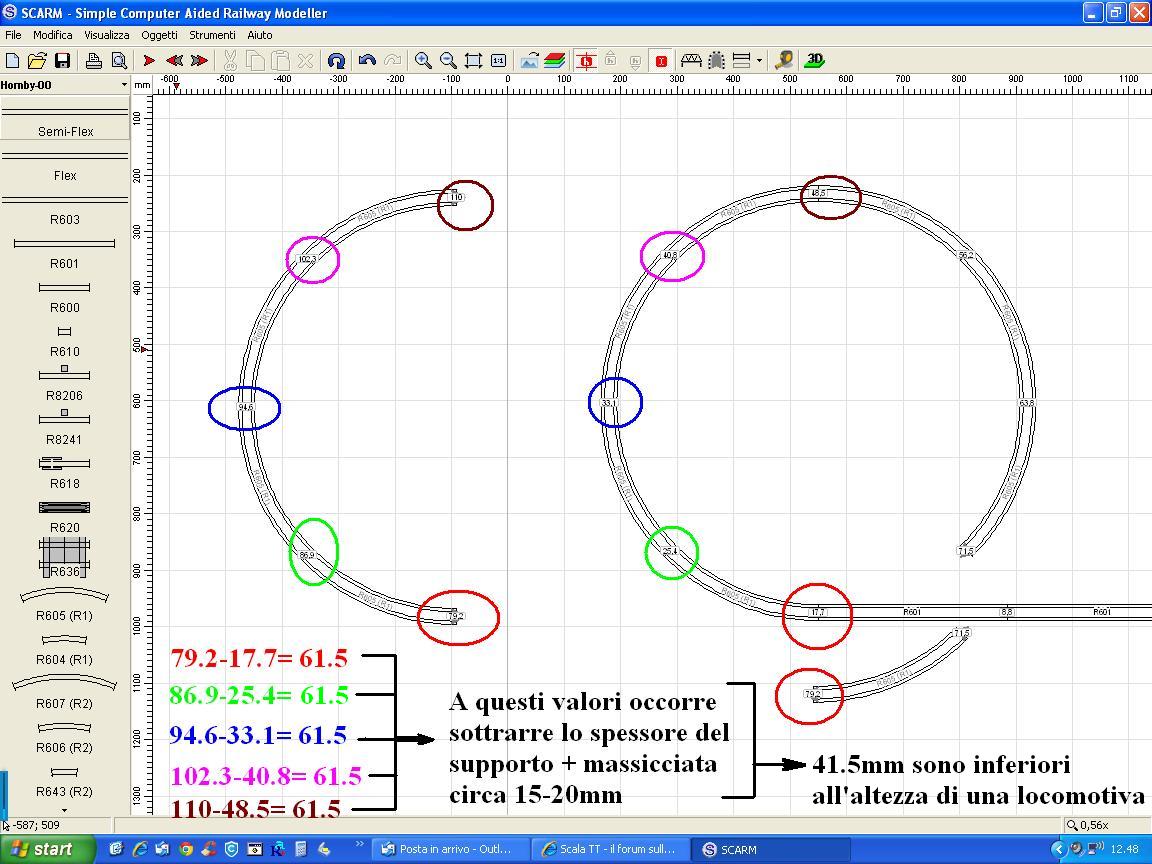
Task: Open the Strumenti menu
Action: (212, 35)
